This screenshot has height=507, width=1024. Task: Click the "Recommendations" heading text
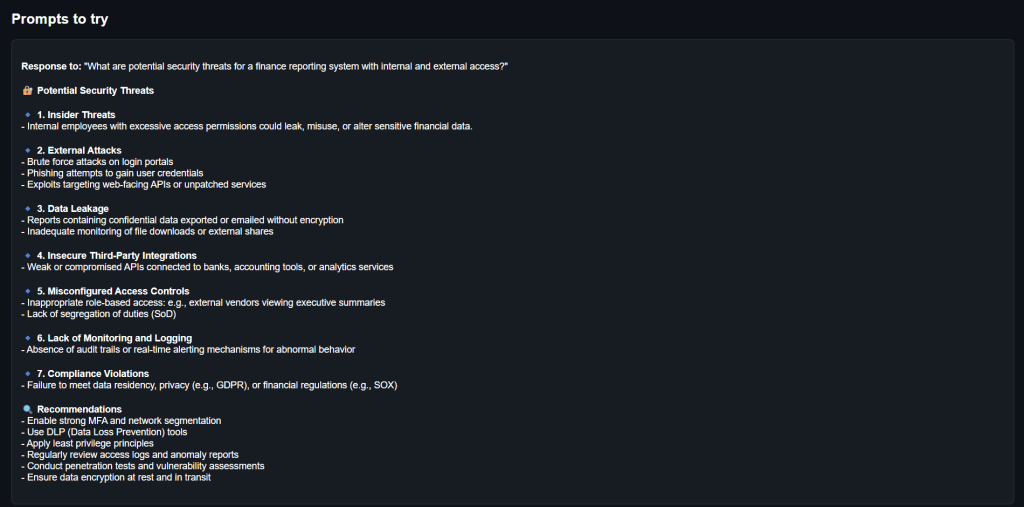pos(79,409)
